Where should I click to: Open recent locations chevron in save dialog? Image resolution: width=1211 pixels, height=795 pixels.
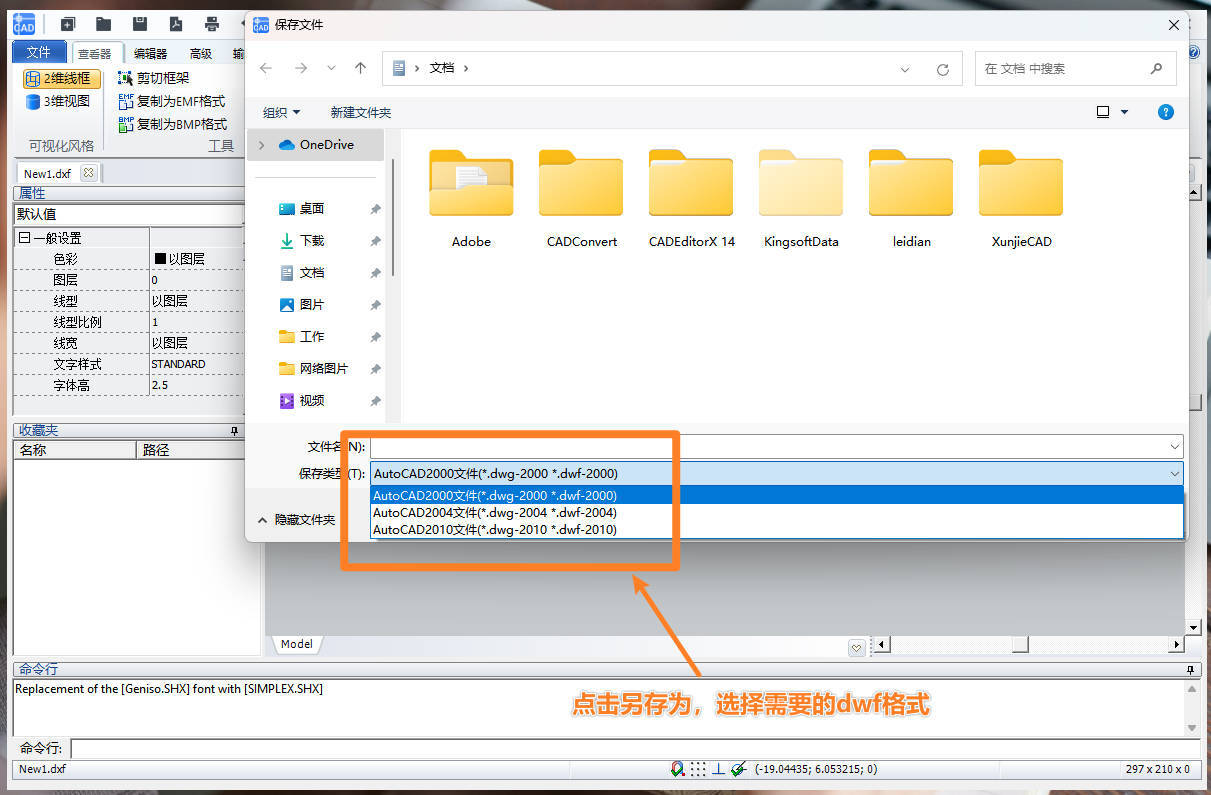pos(331,68)
